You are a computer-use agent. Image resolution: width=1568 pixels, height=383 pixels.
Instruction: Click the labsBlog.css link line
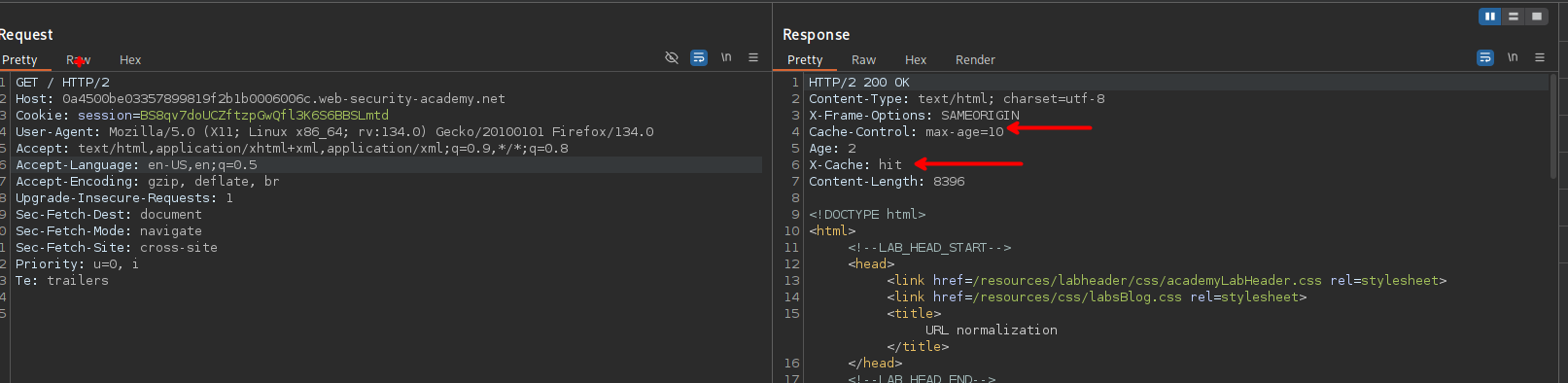tap(1097, 297)
